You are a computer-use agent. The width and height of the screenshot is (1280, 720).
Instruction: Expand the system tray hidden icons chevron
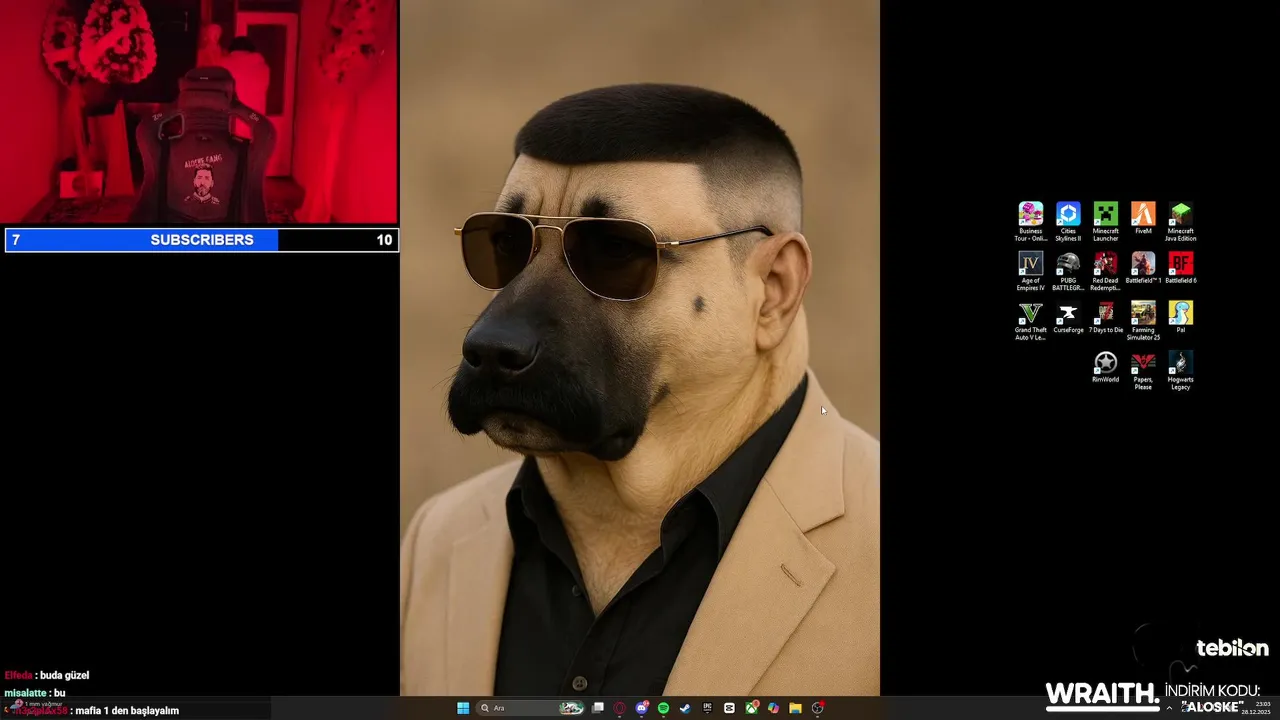pyautogui.click(x=1169, y=708)
